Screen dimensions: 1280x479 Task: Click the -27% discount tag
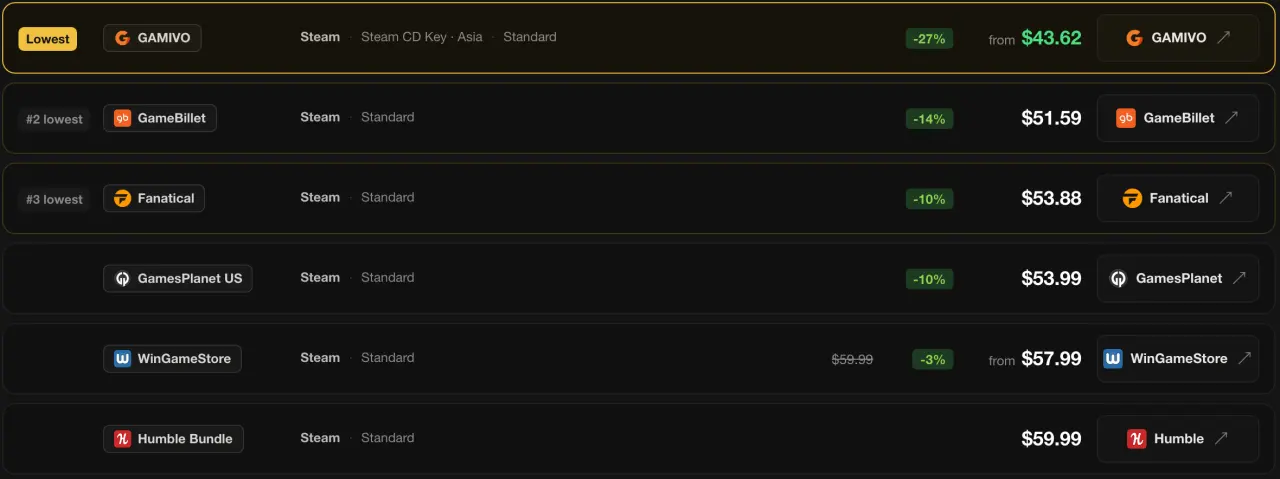tap(930, 38)
